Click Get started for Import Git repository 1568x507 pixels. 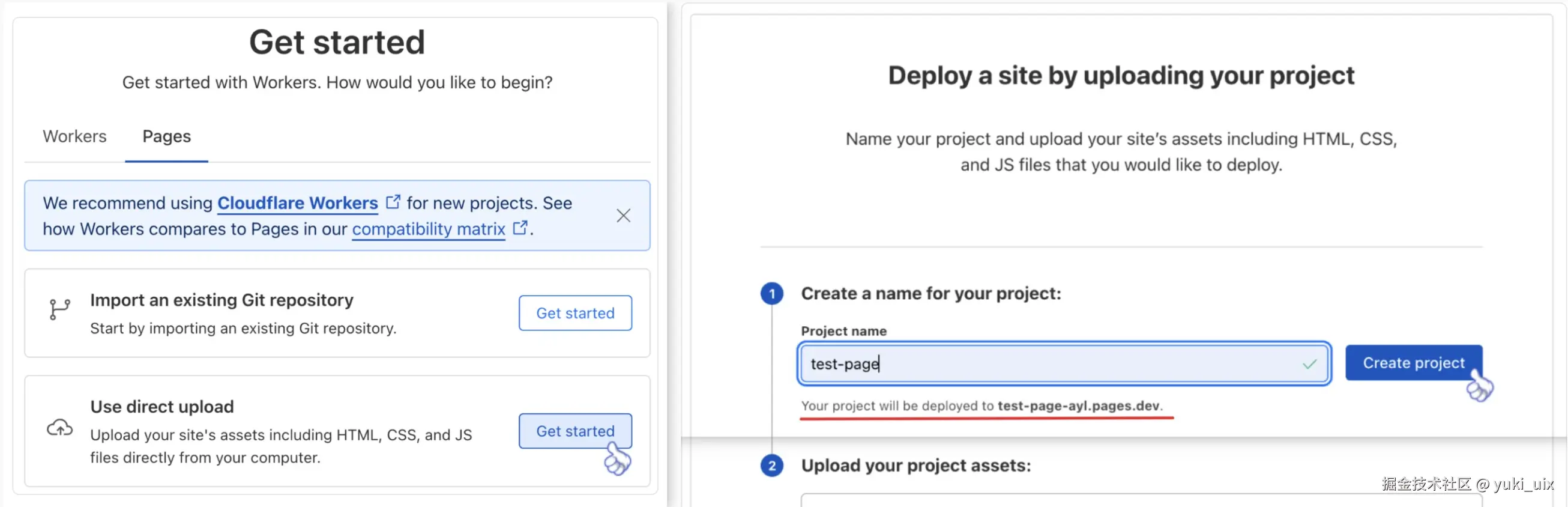click(575, 313)
